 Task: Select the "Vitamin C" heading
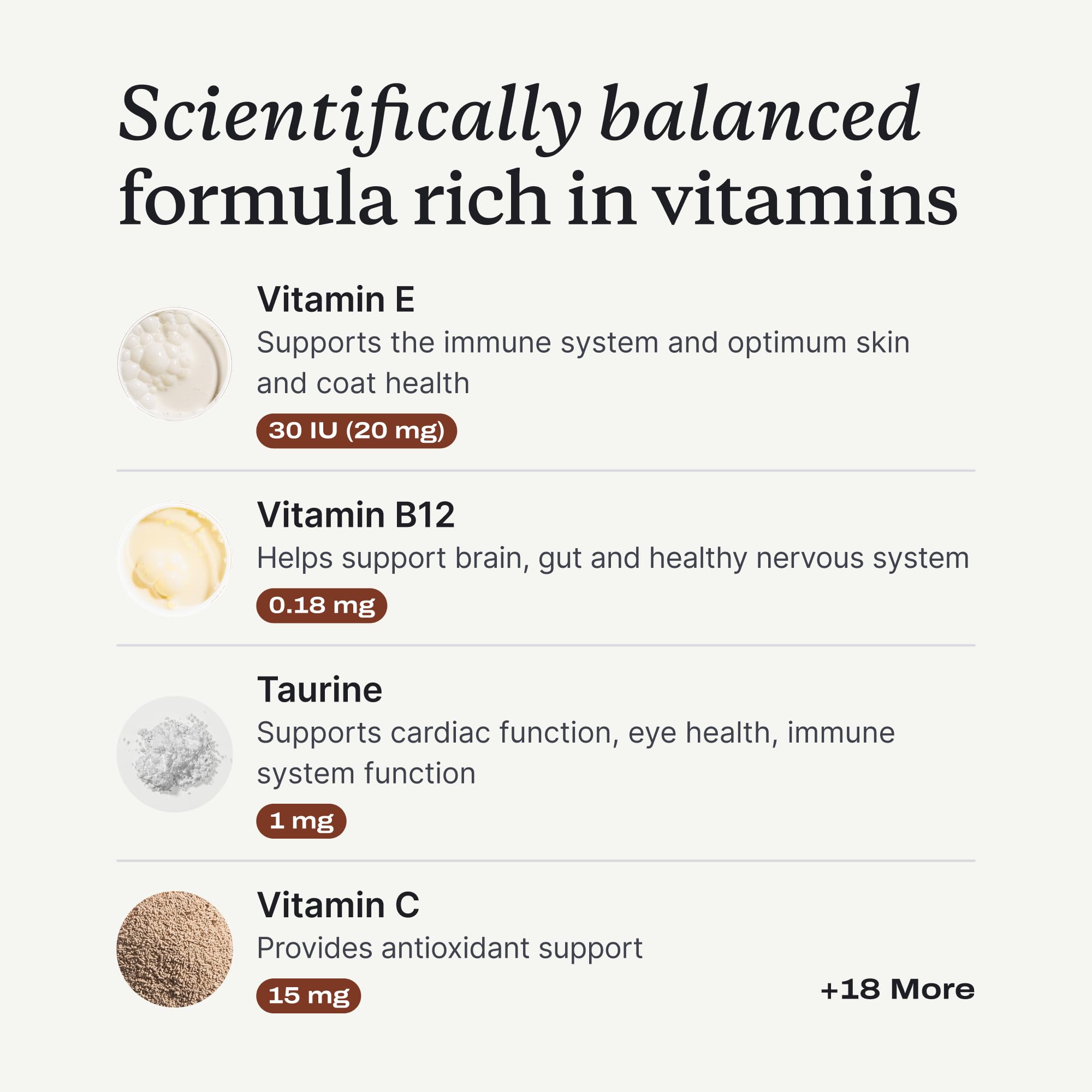[x=338, y=905]
